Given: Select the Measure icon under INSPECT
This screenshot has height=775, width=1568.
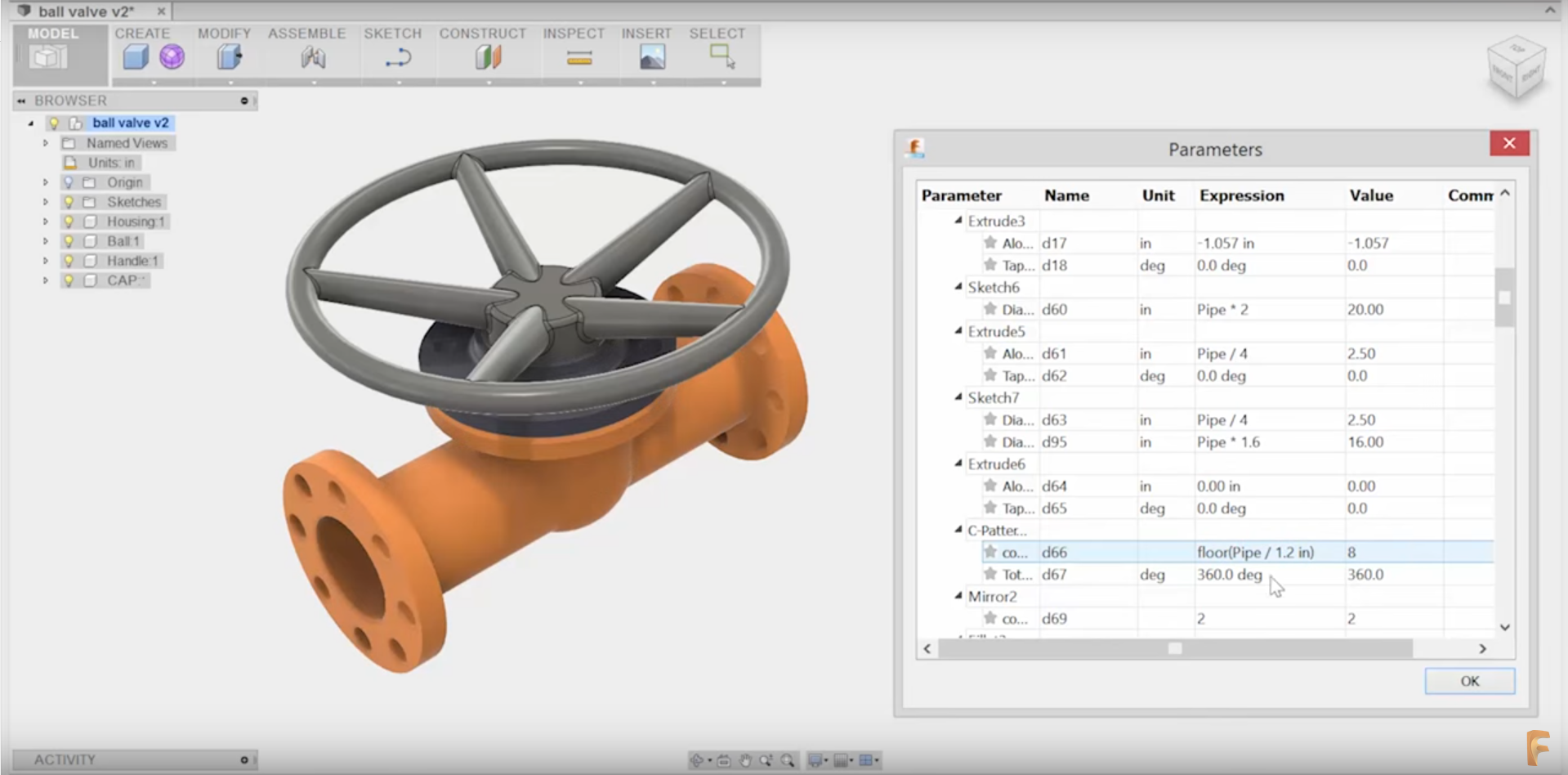Looking at the screenshot, I should [579, 56].
